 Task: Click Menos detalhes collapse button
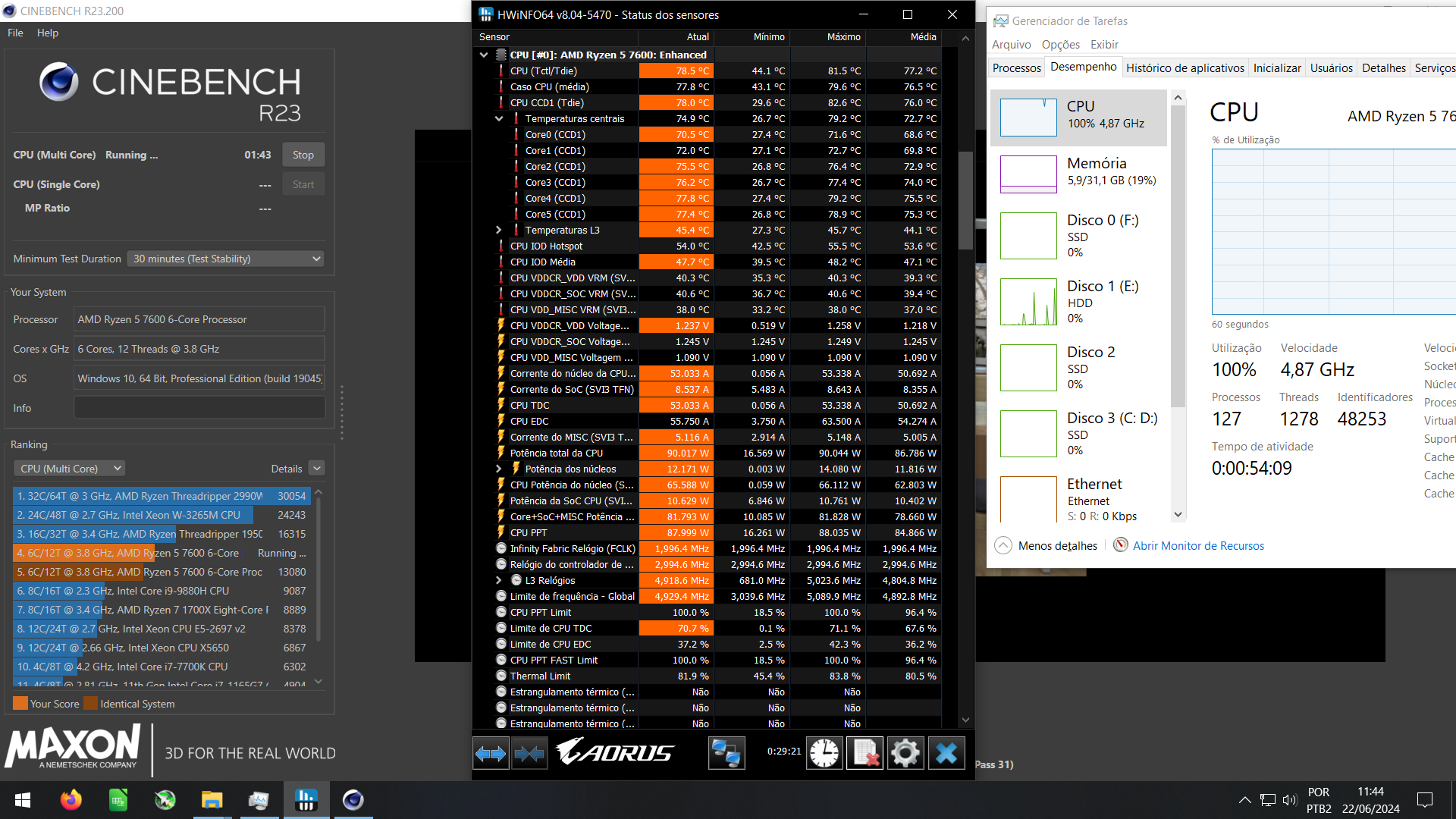[1046, 545]
